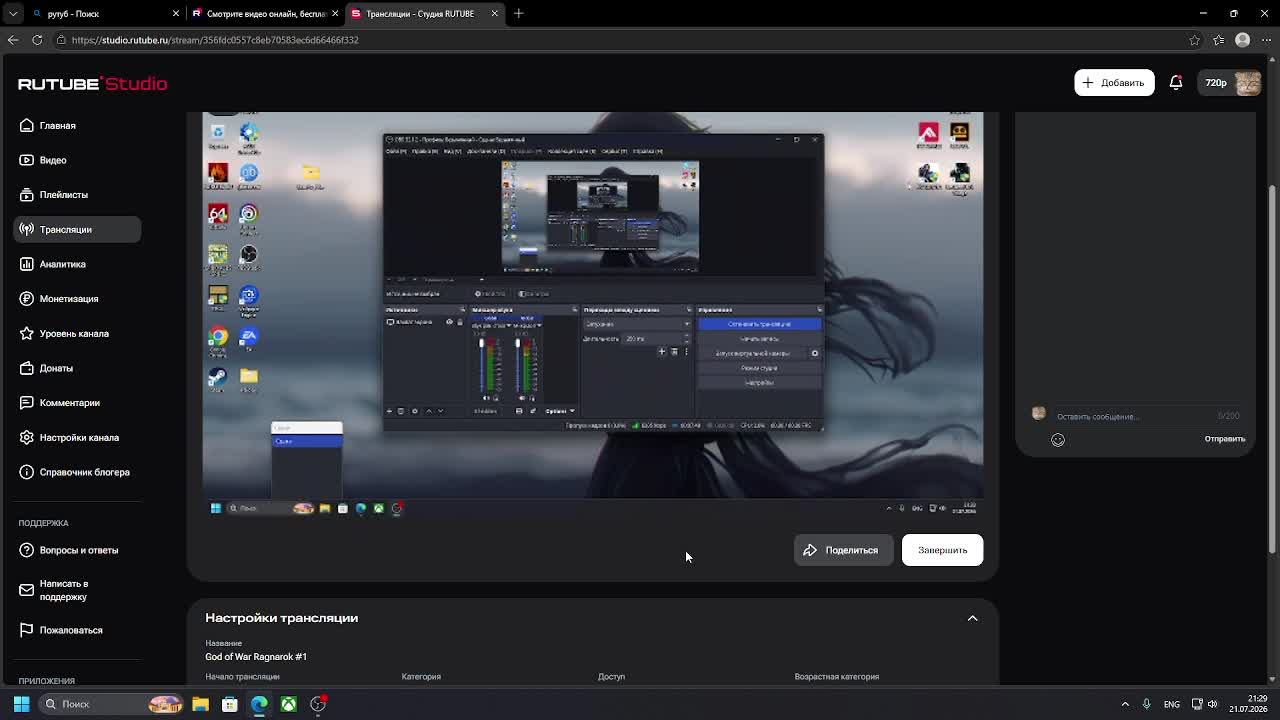Open the notifications bell
1280x720 pixels.
click(x=1176, y=83)
